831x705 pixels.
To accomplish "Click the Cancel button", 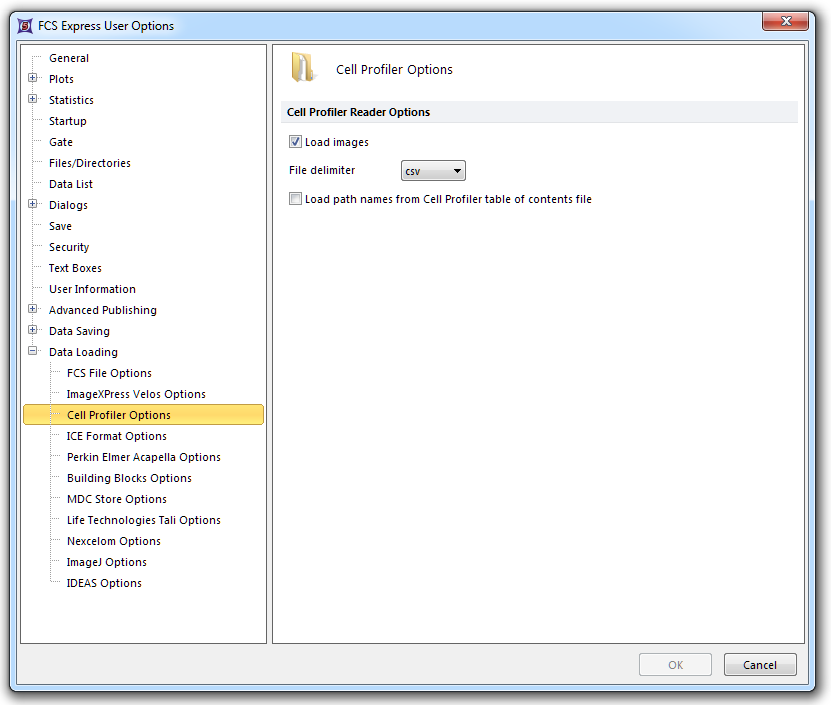I will pos(760,665).
